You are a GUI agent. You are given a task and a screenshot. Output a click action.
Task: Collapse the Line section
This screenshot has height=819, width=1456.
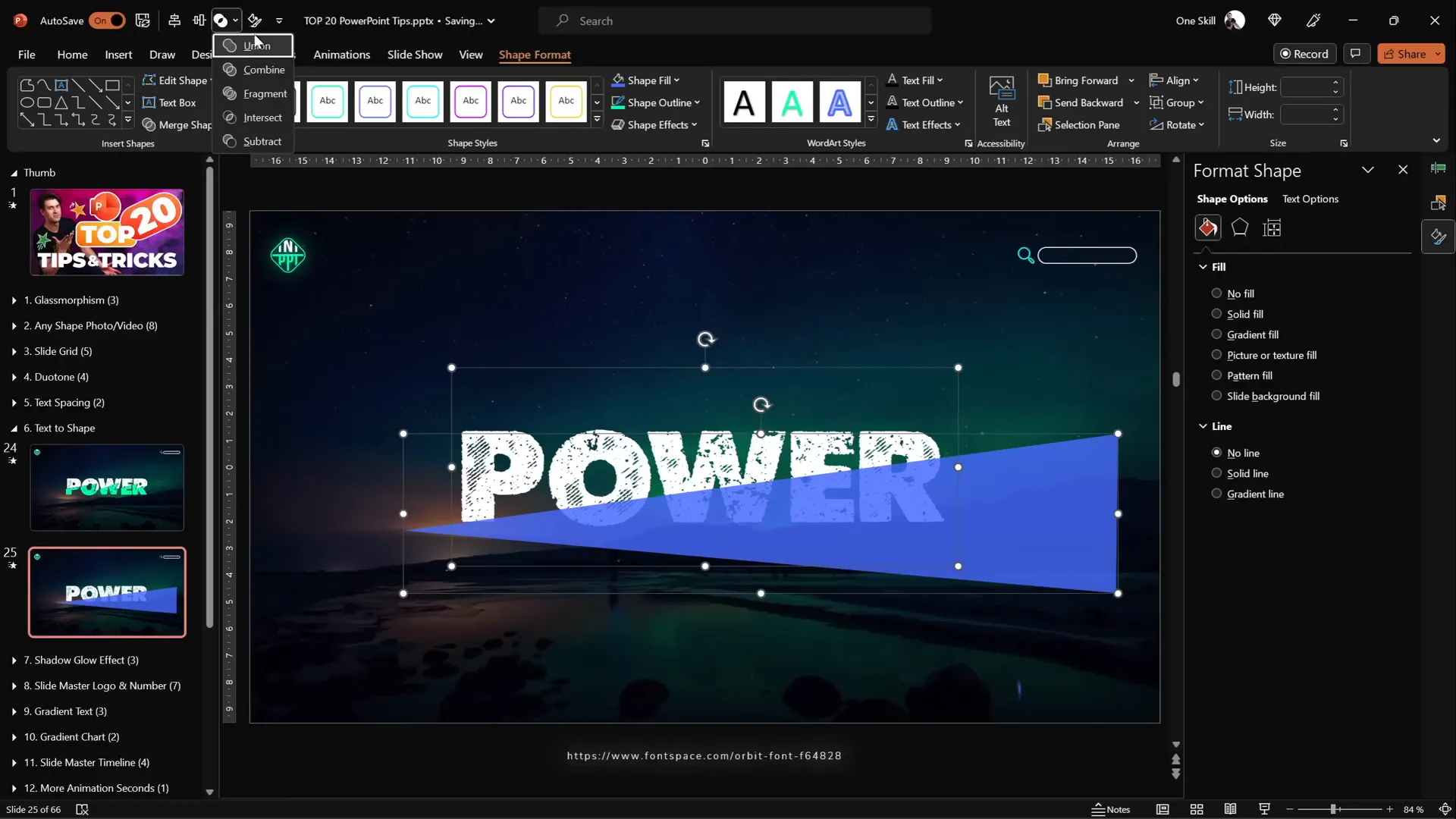coord(1203,426)
